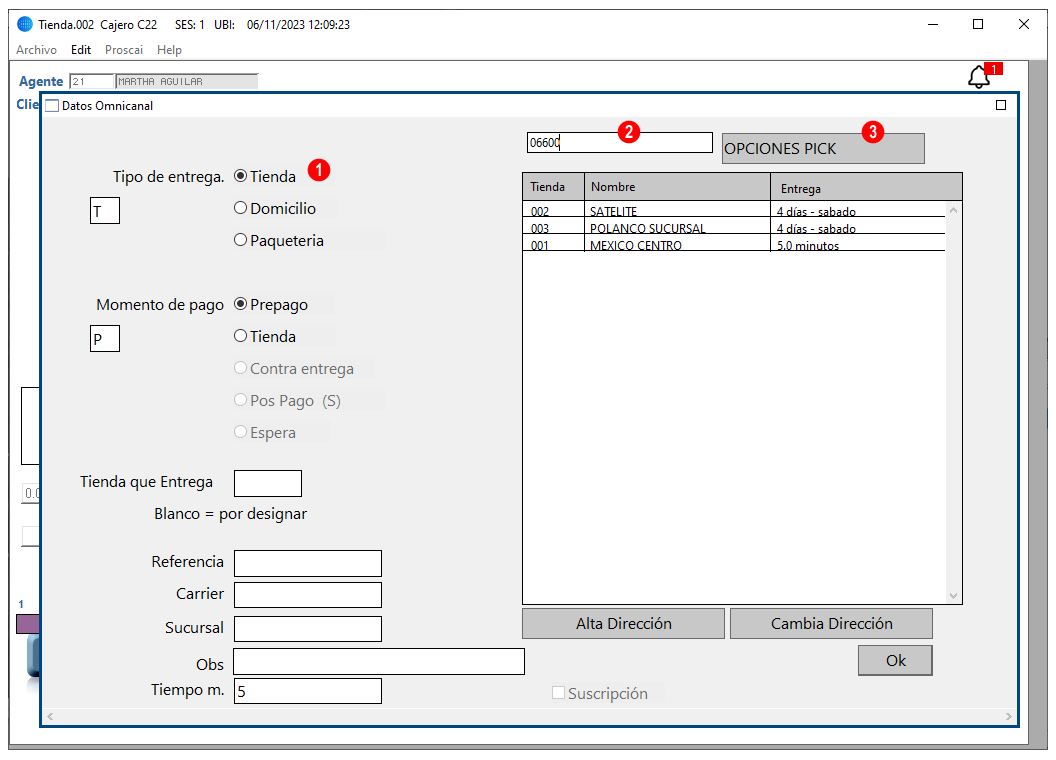
Task: Click the Cambia Dirección button
Action: pyautogui.click(x=831, y=624)
